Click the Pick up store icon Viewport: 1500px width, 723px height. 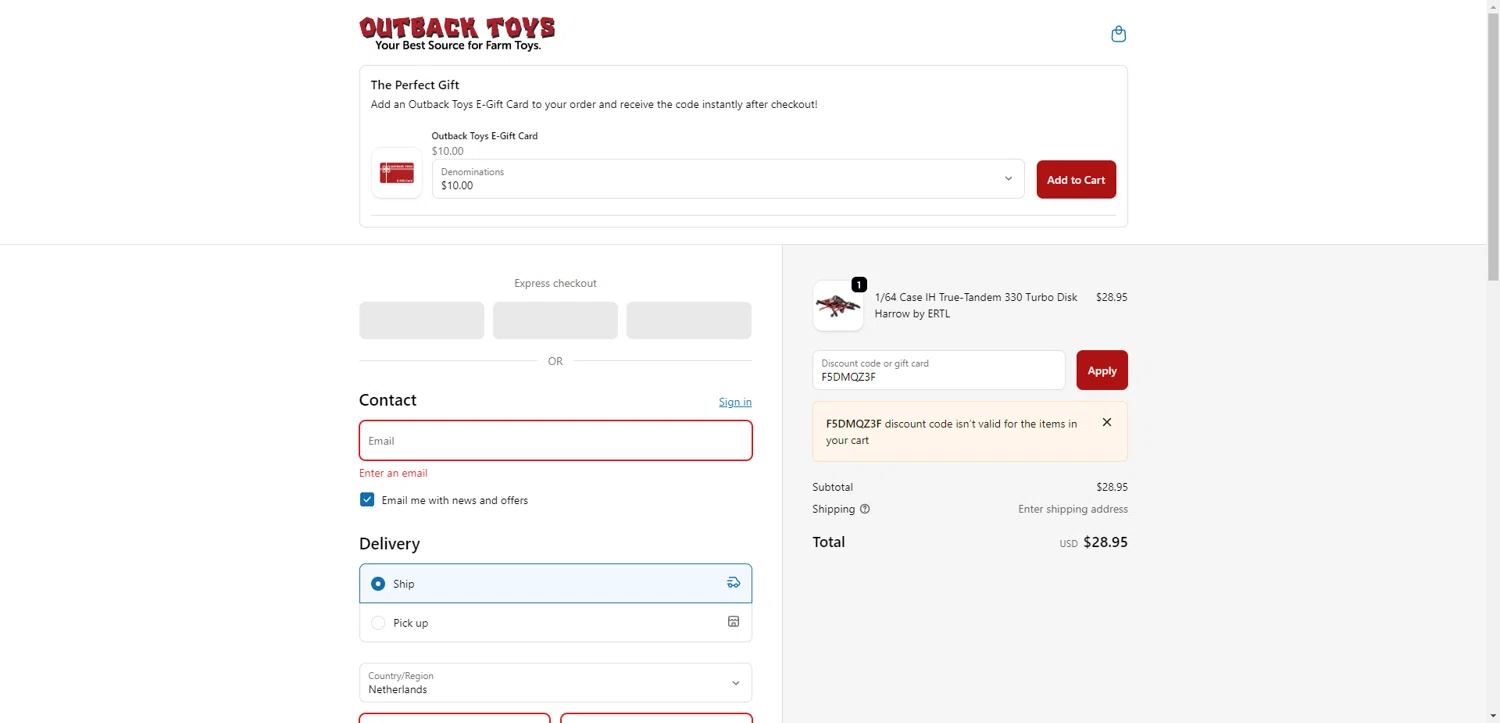pos(733,622)
